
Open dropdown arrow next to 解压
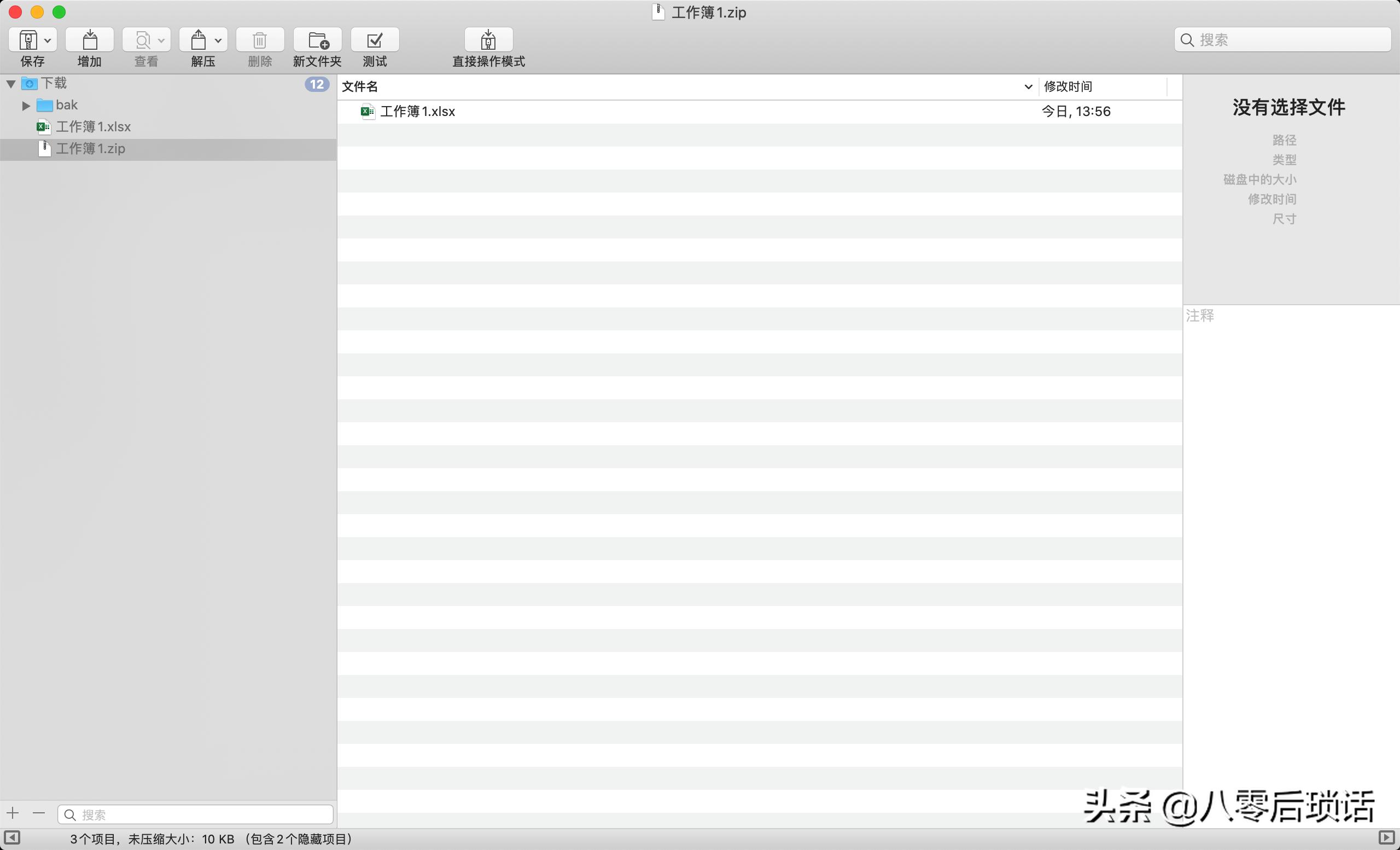click(218, 40)
